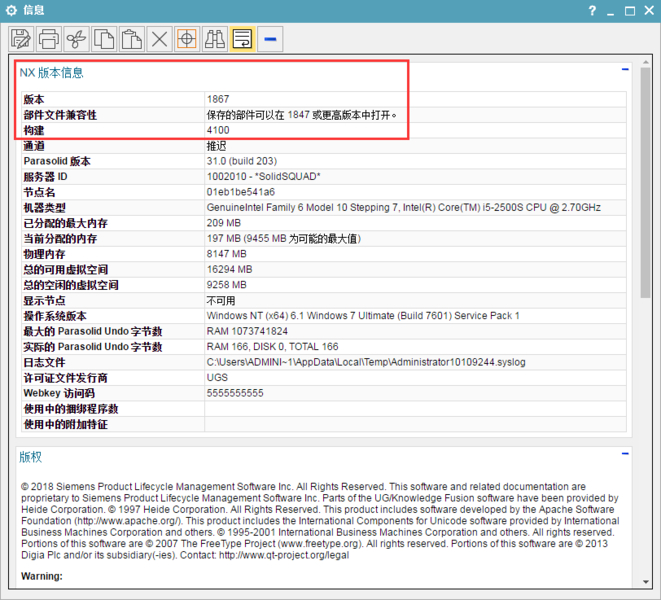661x600 pixels.
Task: Click the Print icon
Action: [48, 39]
